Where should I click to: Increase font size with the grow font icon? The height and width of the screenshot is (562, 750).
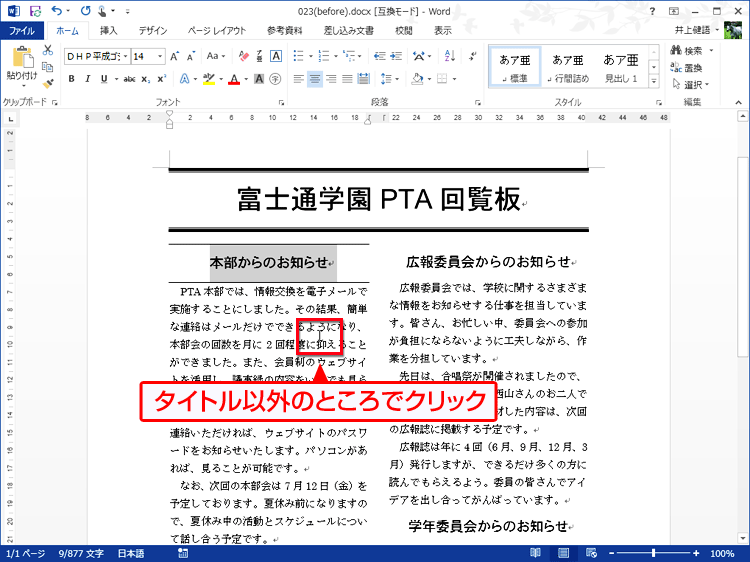(175, 56)
